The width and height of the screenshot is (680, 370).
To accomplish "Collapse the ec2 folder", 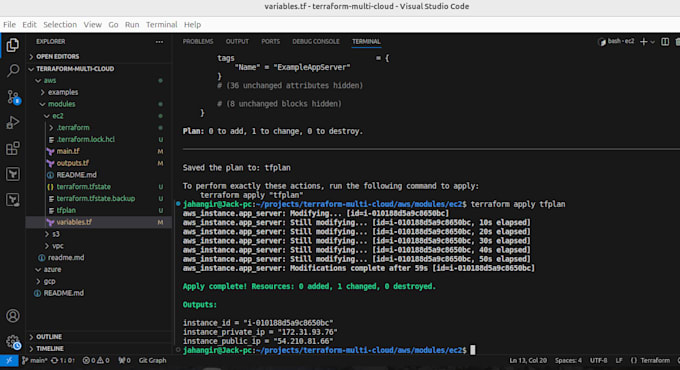I will tap(58, 116).
